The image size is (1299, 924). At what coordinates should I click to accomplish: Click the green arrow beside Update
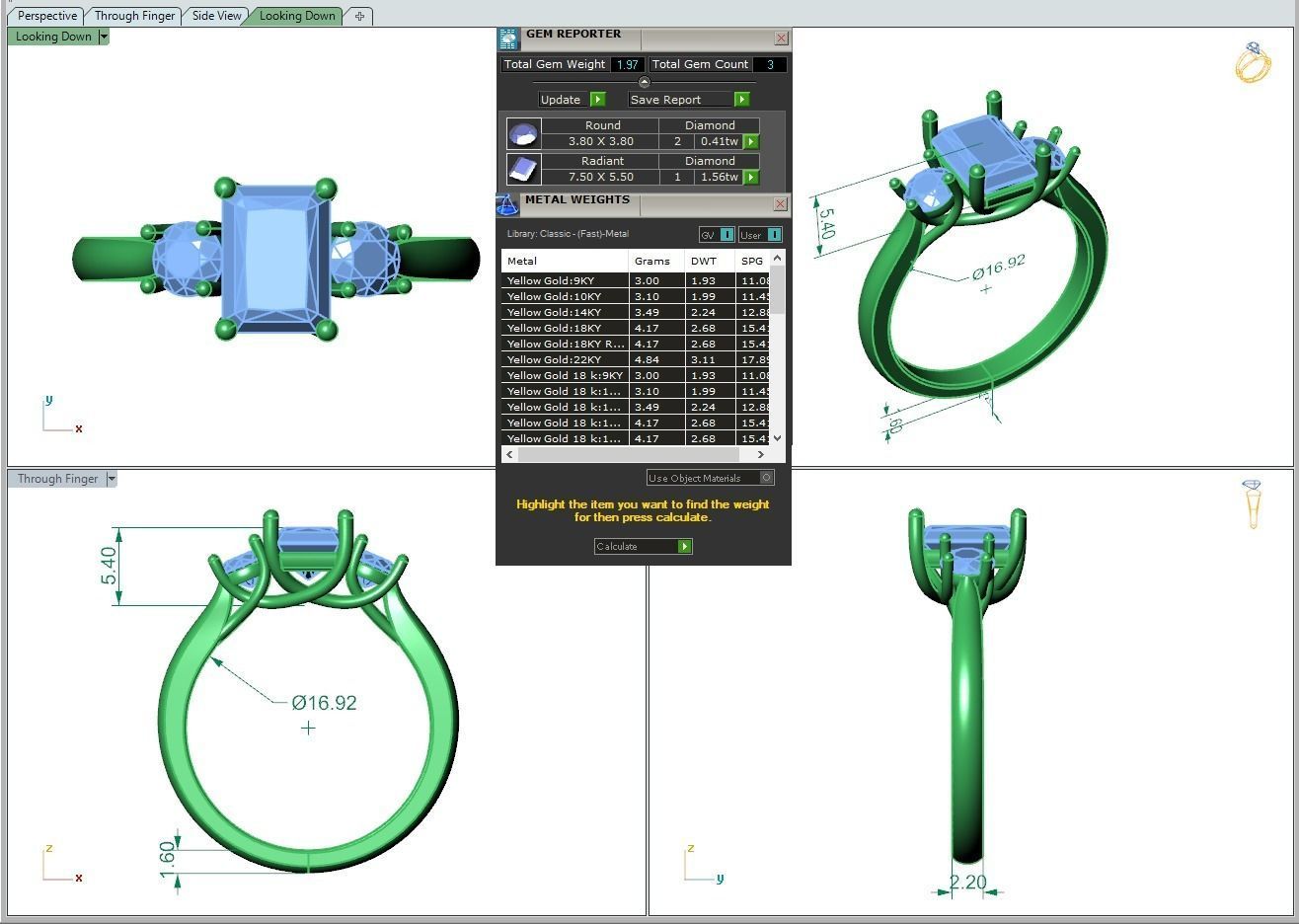coord(597,100)
